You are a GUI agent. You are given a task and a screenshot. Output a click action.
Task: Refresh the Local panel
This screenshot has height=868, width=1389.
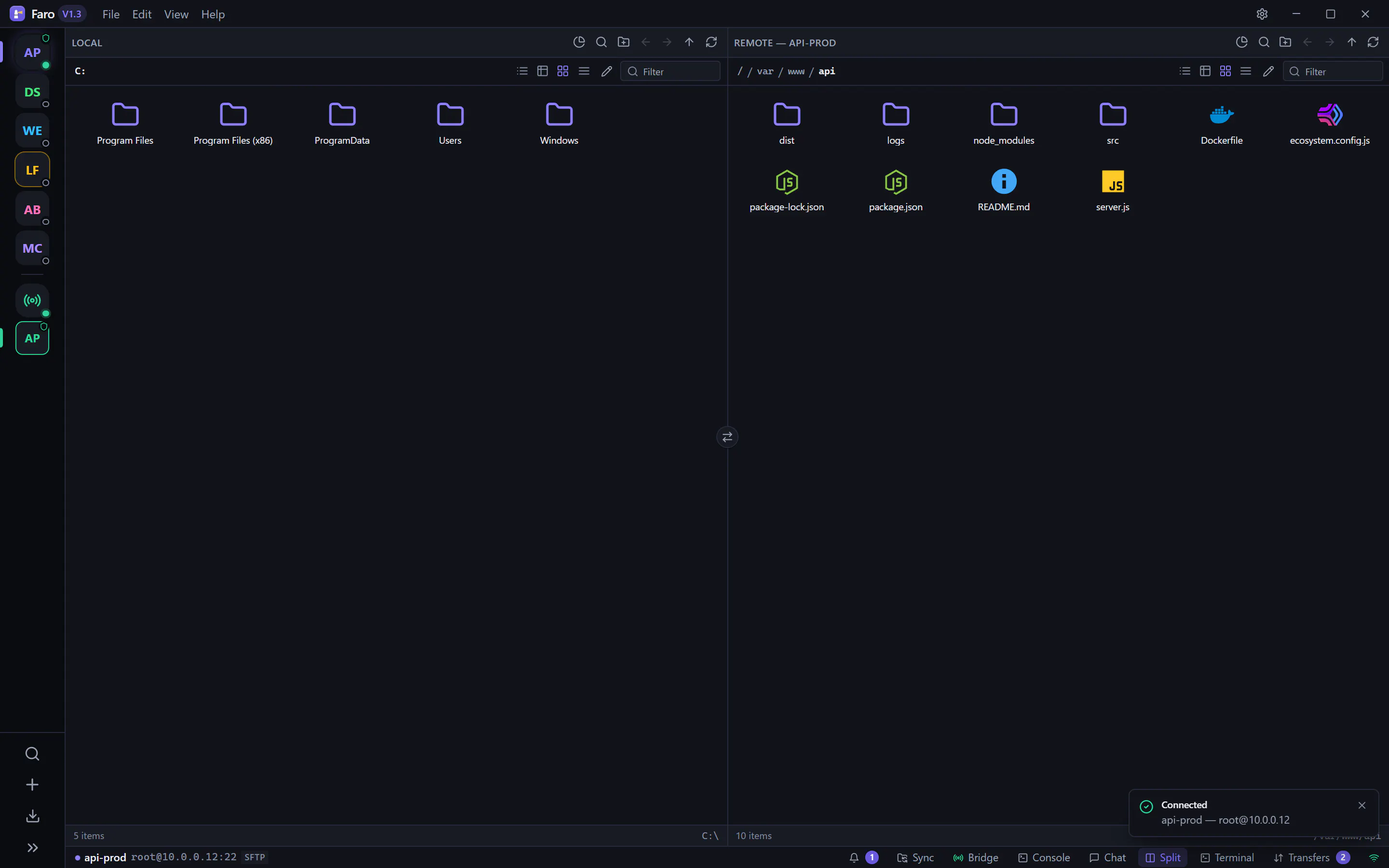coord(711,42)
